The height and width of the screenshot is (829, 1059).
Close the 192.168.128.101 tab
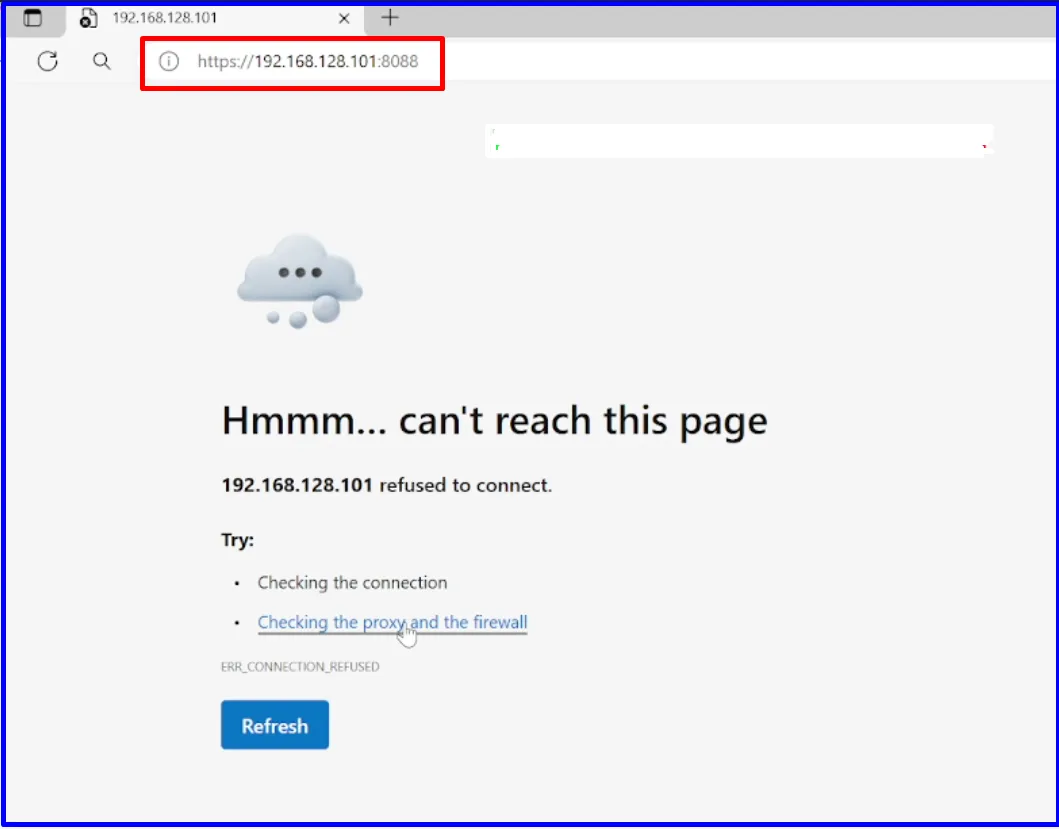344,18
